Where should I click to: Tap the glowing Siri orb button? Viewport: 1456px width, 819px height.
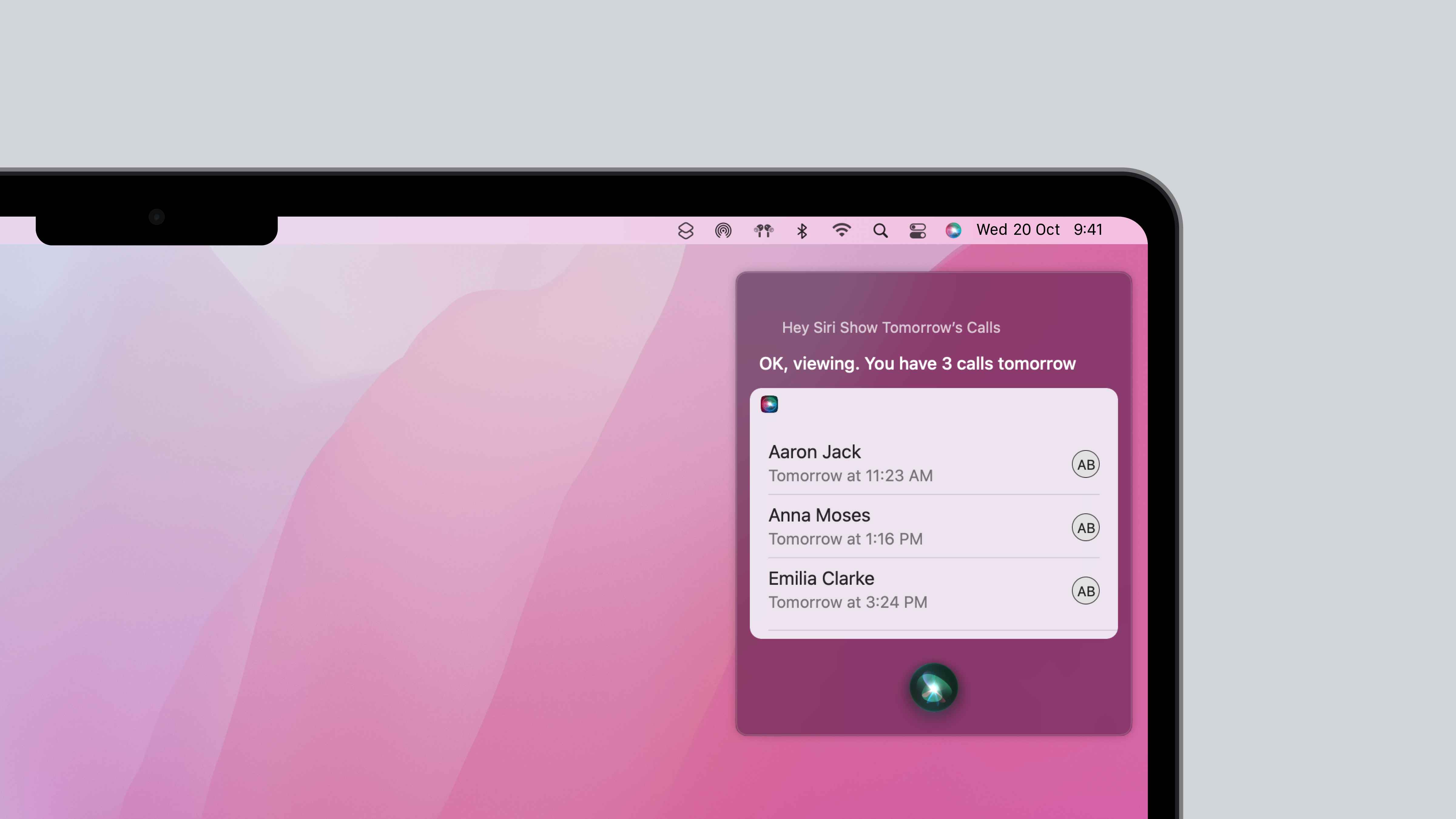(933, 687)
